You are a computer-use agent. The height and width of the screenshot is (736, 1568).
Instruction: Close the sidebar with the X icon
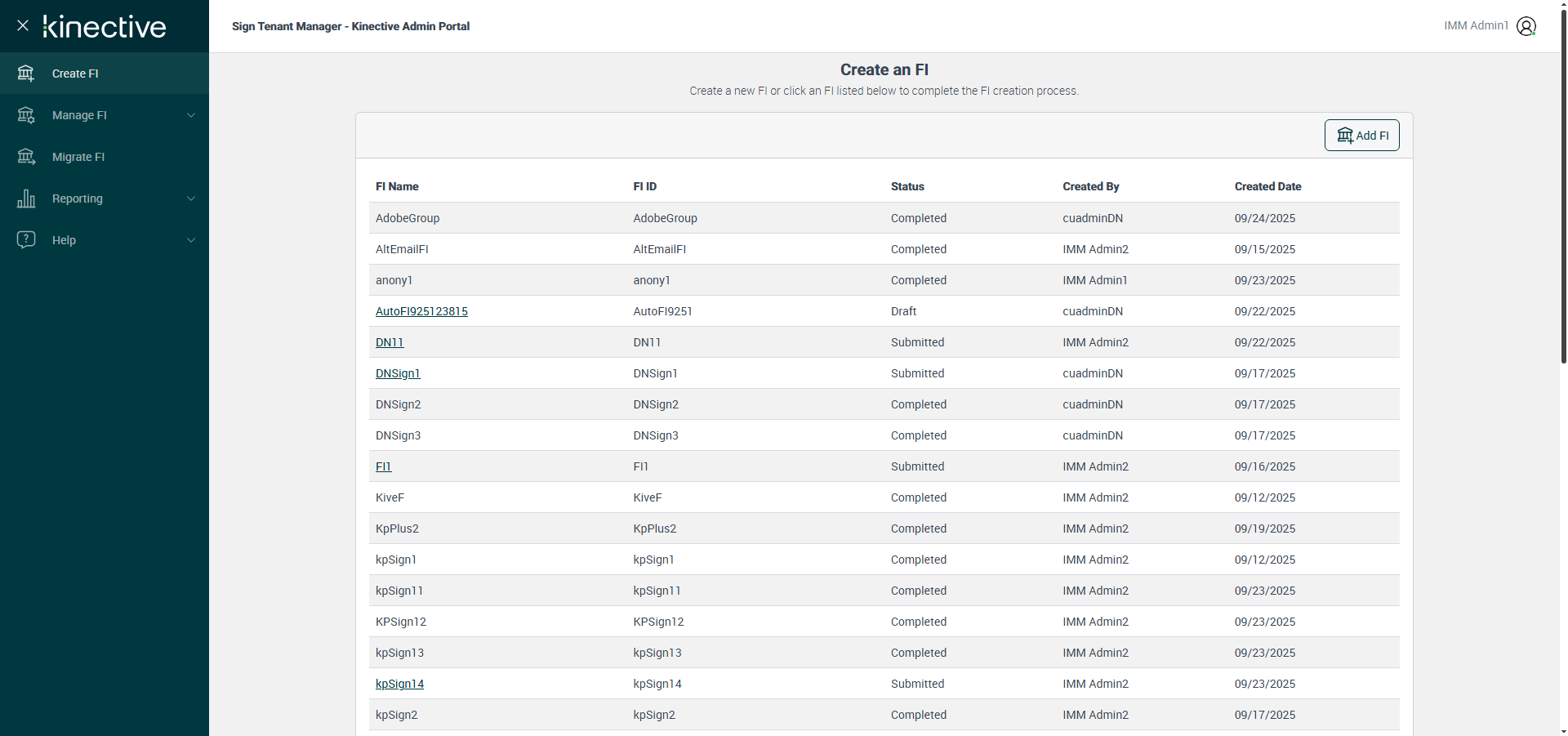(23, 25)
